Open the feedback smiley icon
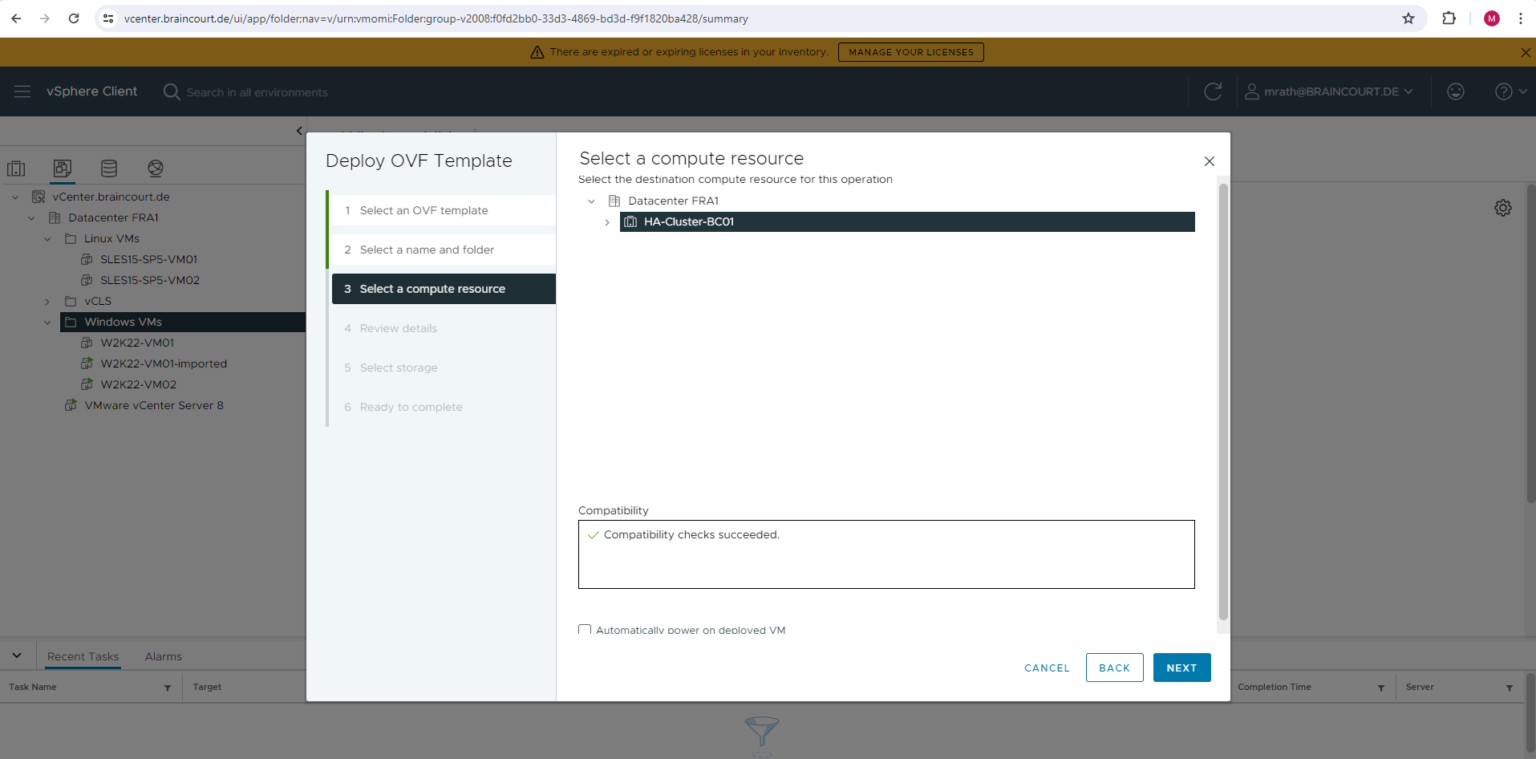Image resolution: width=1536 pixels, height=759 pixels. click(1455, 91)
